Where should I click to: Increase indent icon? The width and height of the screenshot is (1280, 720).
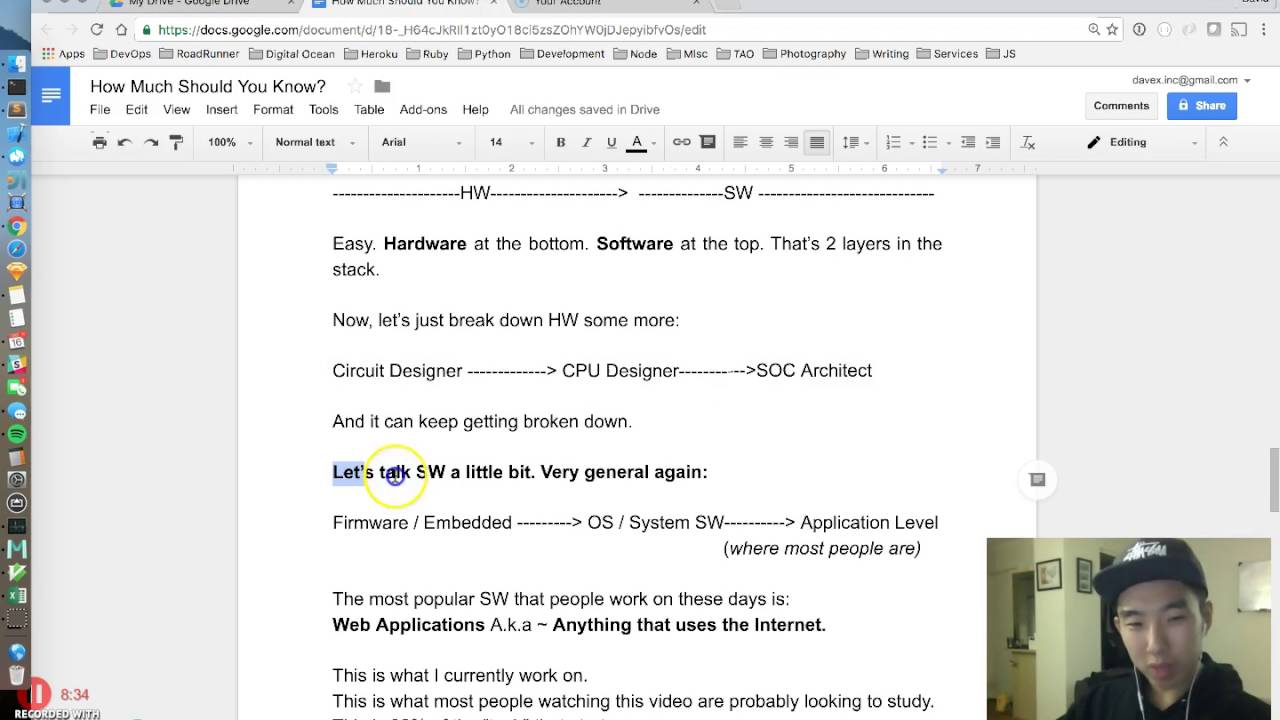click(992, 142)
